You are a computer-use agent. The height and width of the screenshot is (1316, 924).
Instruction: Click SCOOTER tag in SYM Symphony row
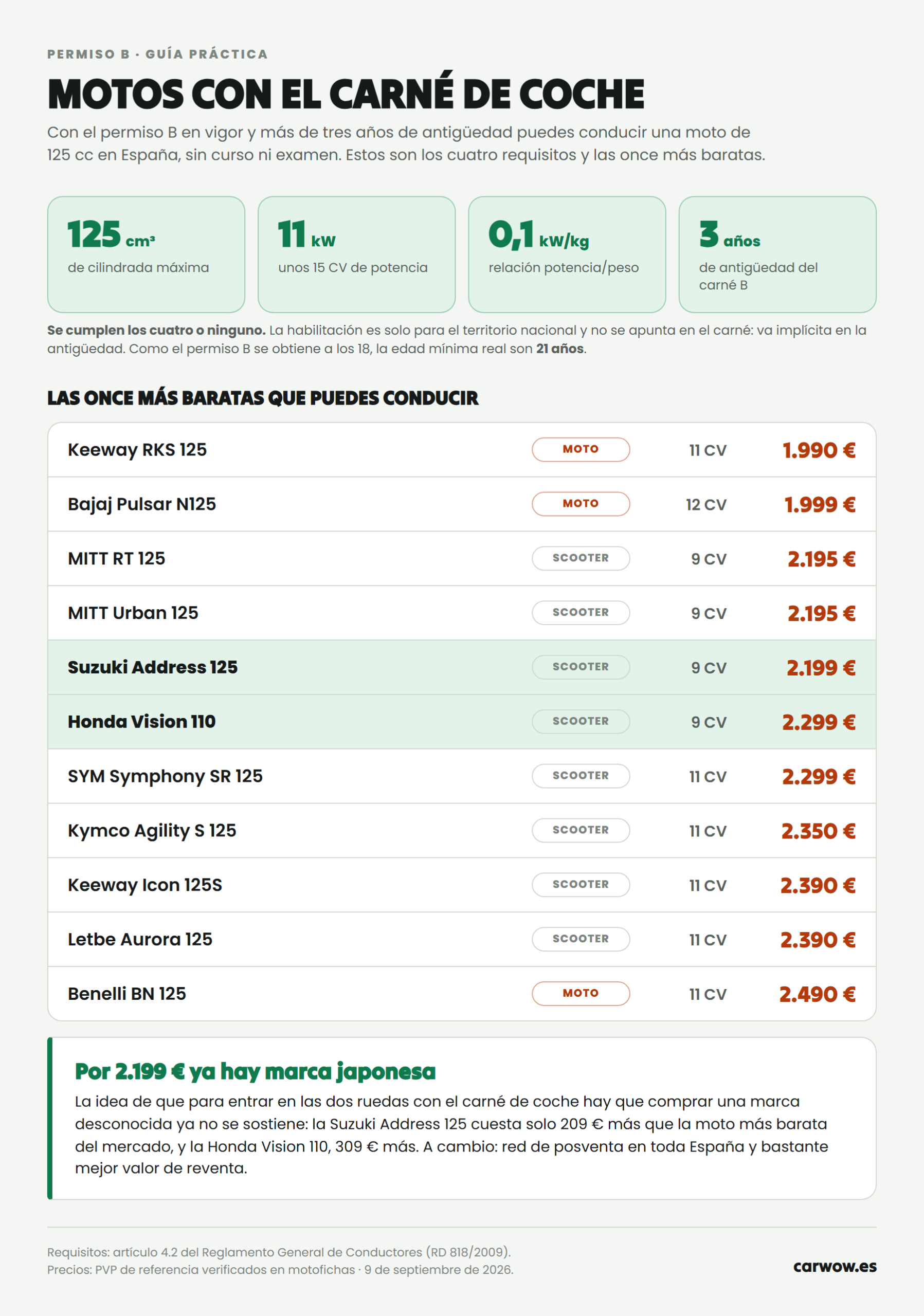[581, 776]
